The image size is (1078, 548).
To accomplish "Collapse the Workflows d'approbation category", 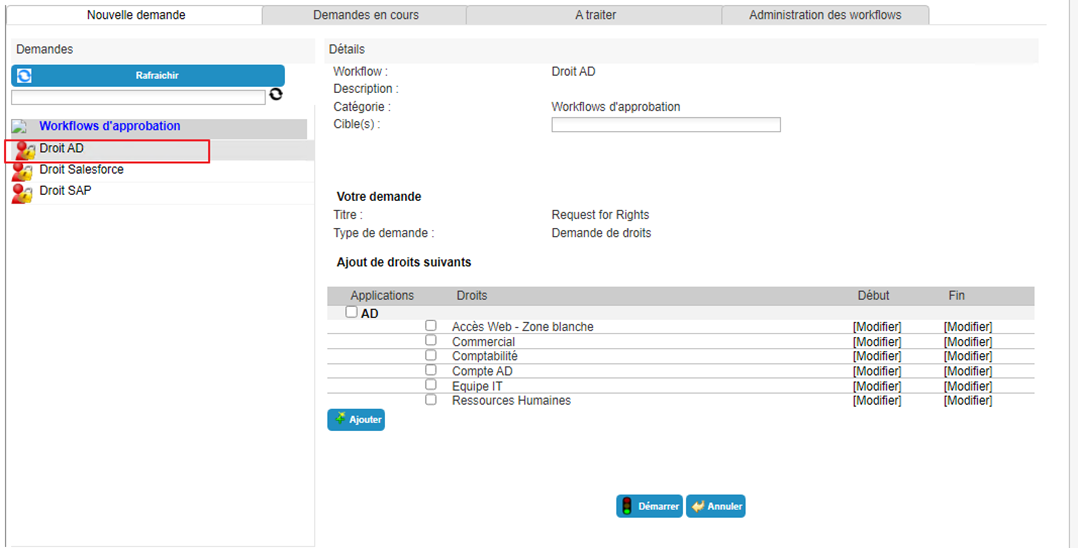I will [19, 127].
